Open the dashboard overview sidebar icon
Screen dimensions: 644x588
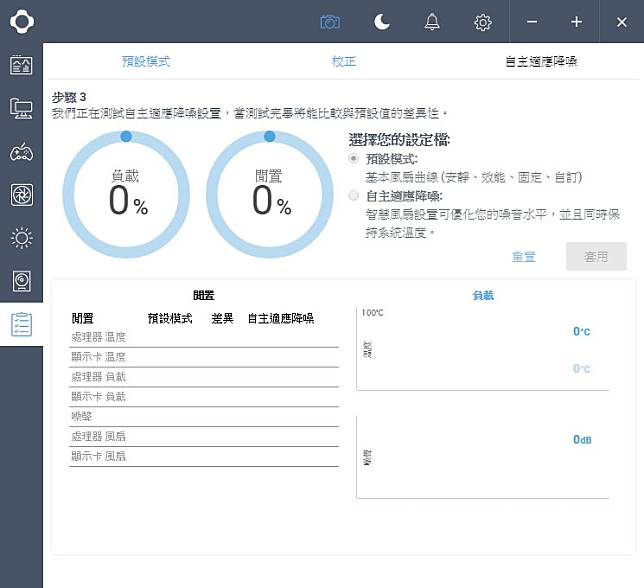tap(21, 66)
